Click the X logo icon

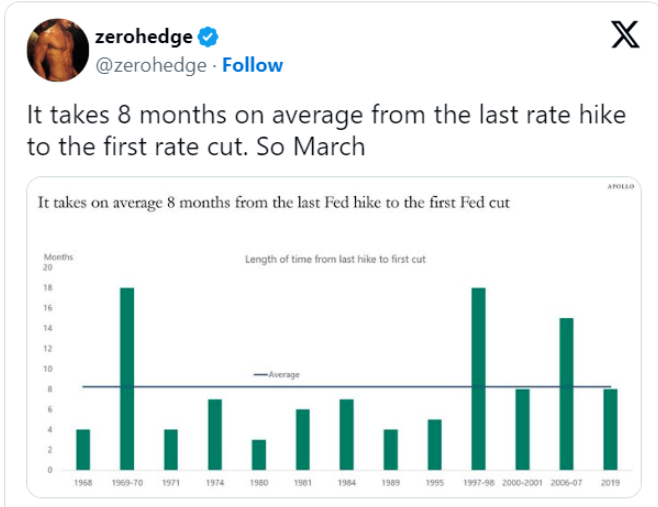click(x=624, y=37)
